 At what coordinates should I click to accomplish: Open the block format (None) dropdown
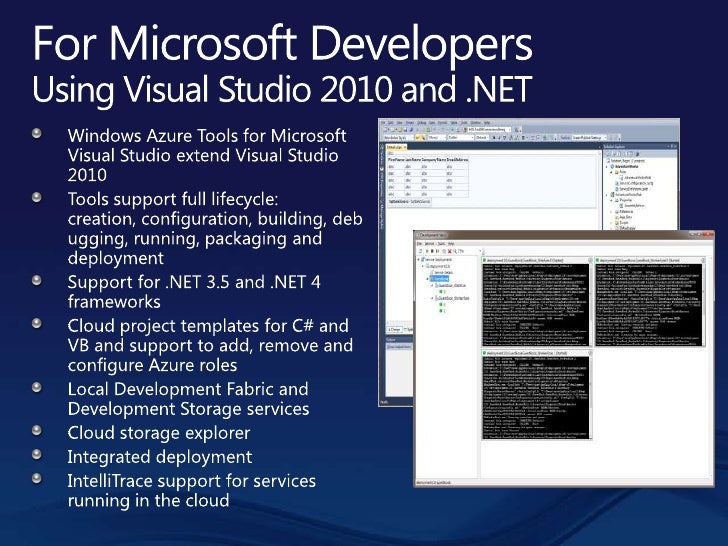[x=437, y=137]
